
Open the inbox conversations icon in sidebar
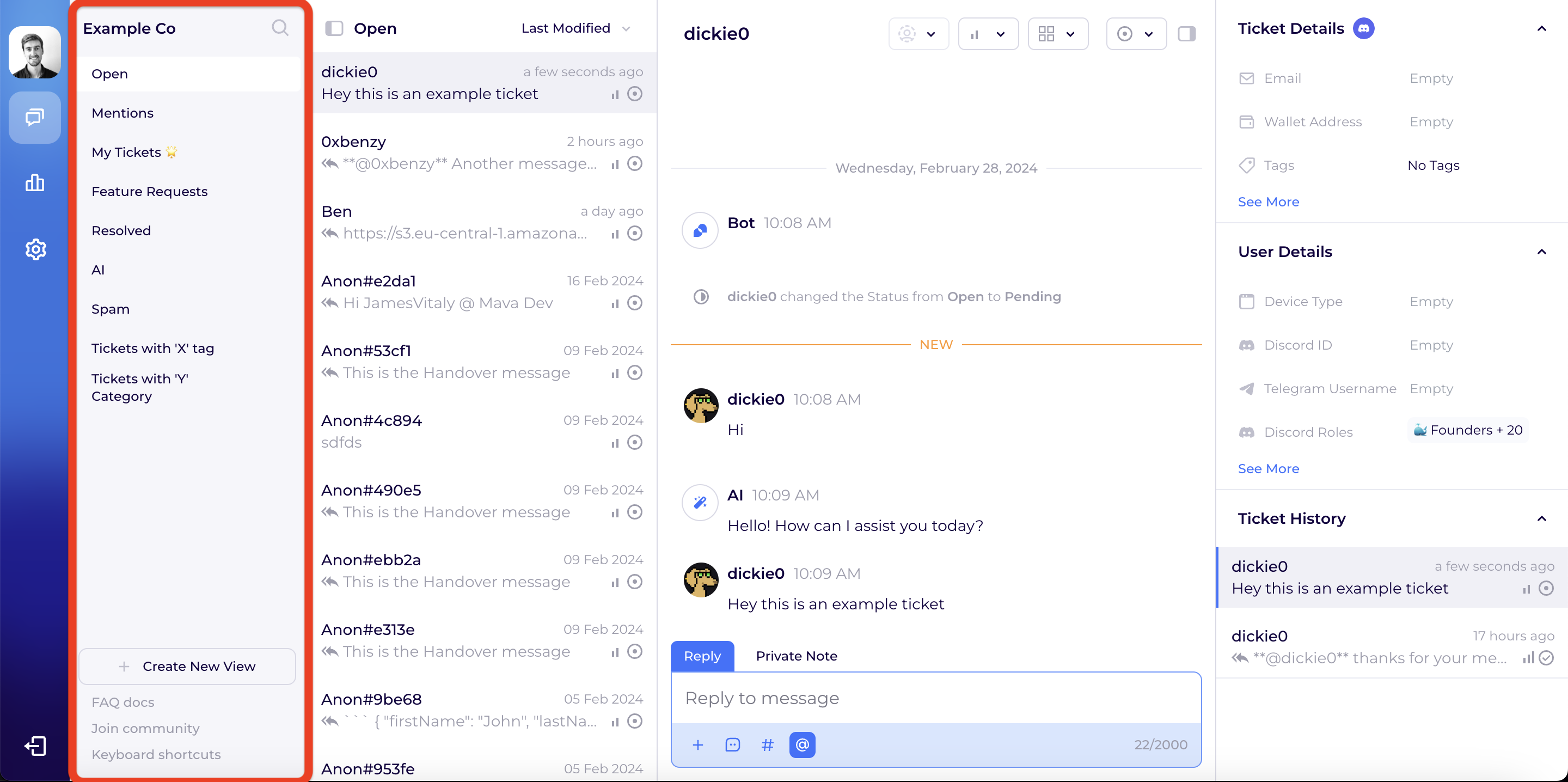point(35,117)
